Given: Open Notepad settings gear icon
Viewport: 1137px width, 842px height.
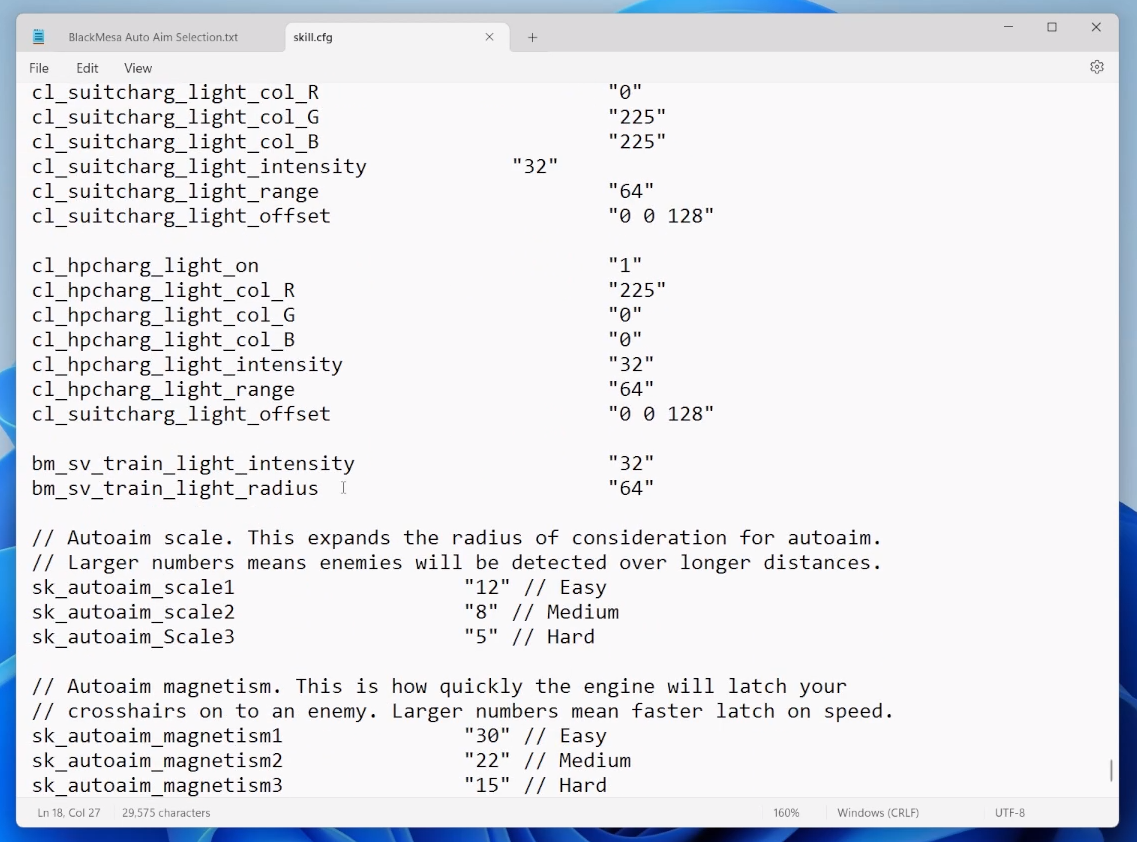Looking at the screenshot, I should (x=1096, y=67).
